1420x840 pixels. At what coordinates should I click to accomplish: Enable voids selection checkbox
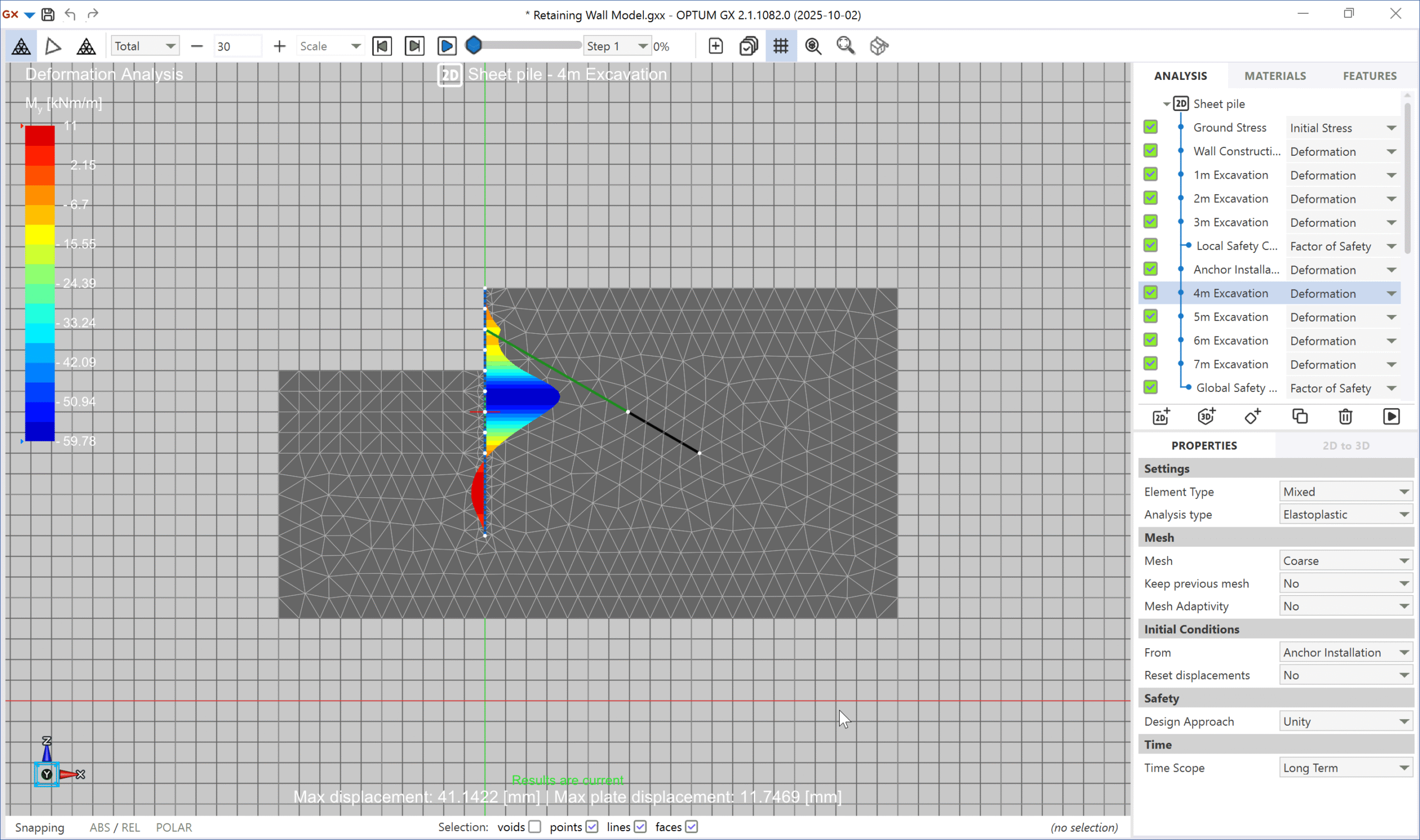coord(535,827)
